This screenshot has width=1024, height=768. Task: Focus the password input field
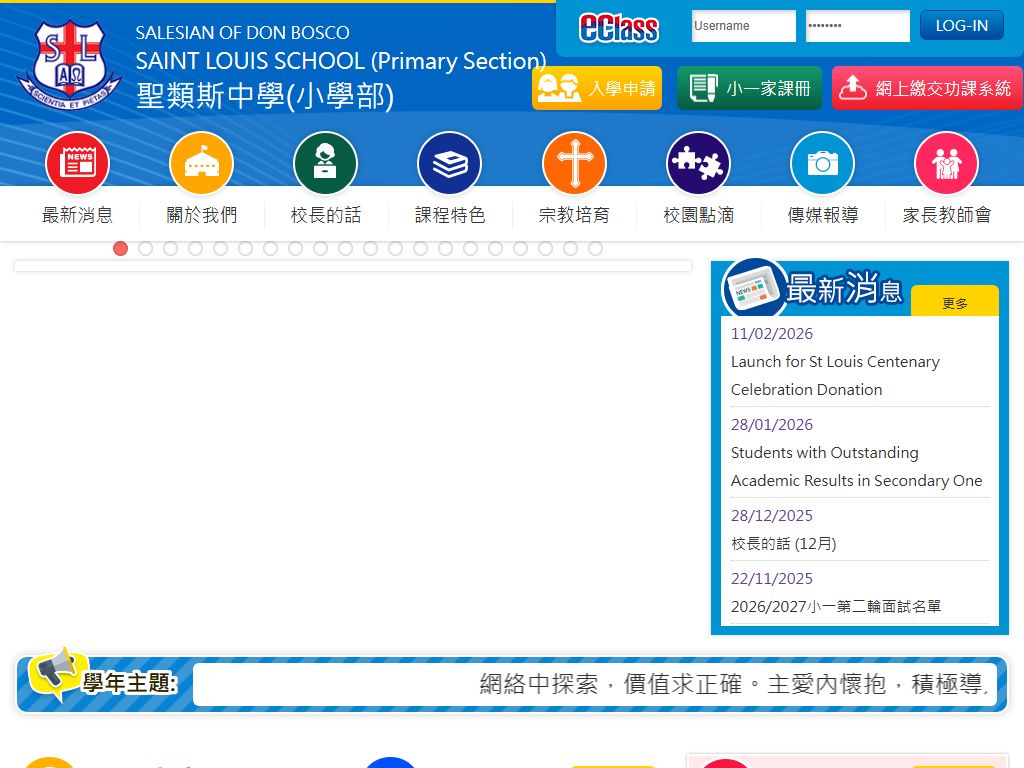[857, 25]
